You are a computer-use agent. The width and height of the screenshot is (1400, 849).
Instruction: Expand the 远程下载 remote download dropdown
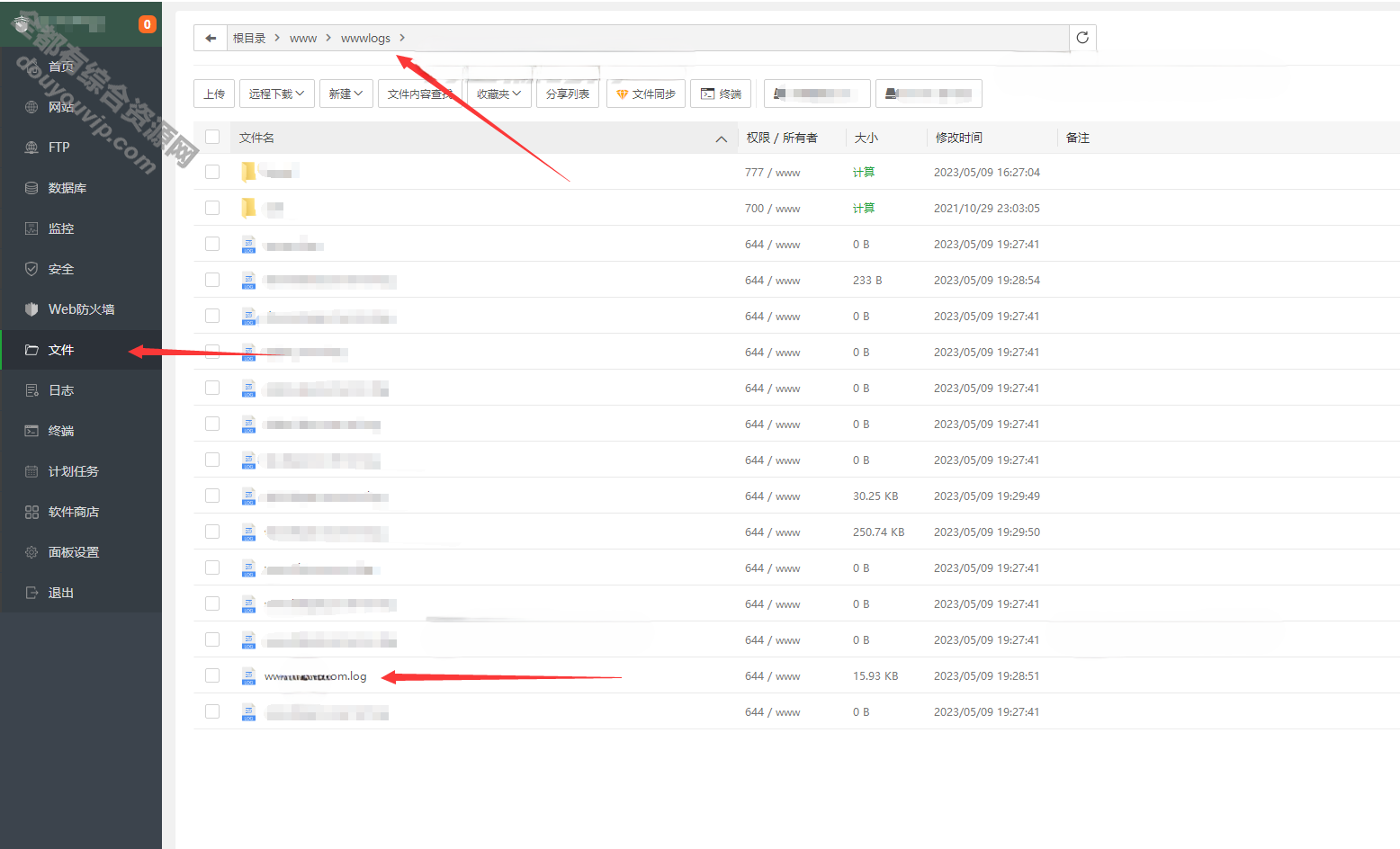(x=277, y=94)
